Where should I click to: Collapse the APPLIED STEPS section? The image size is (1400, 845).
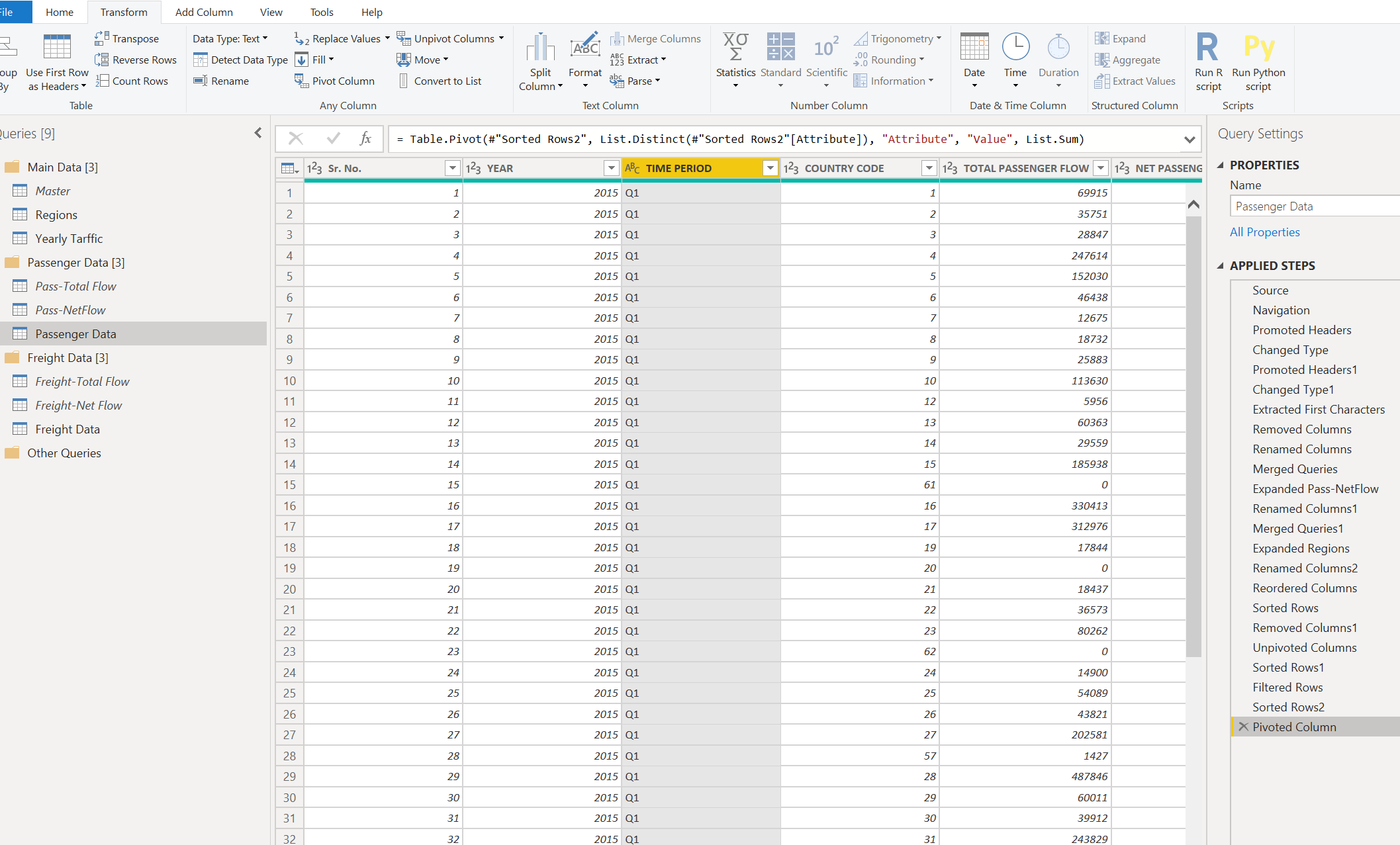[x=1220, y=265]
